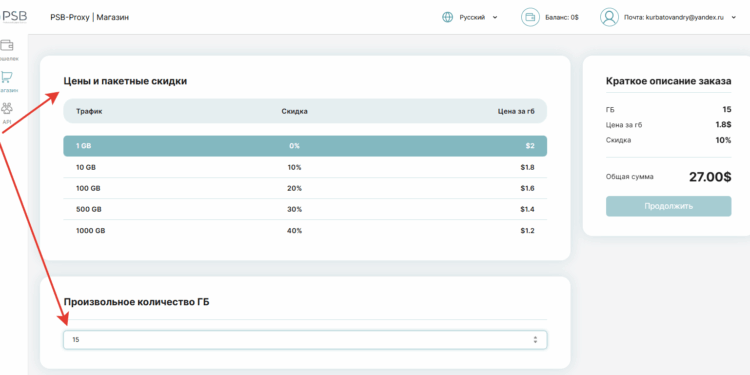
Task: Expand the account email dropdown chevron
Action: [734, 17]
